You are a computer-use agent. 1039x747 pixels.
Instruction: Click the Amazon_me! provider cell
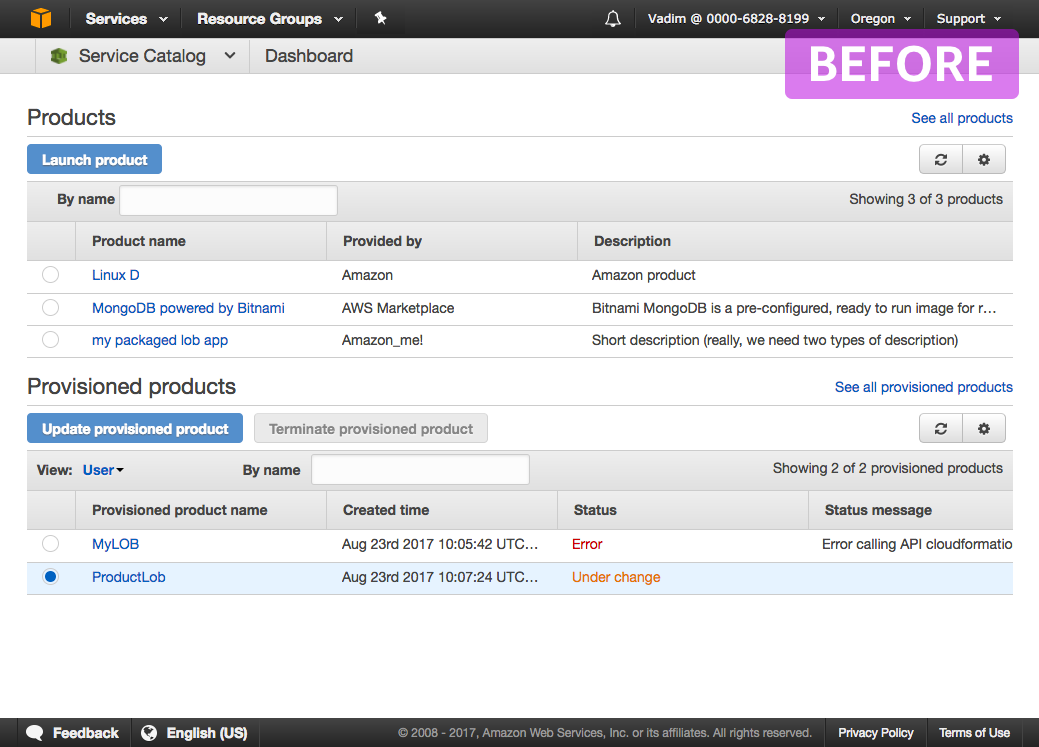tap(382, 340)
